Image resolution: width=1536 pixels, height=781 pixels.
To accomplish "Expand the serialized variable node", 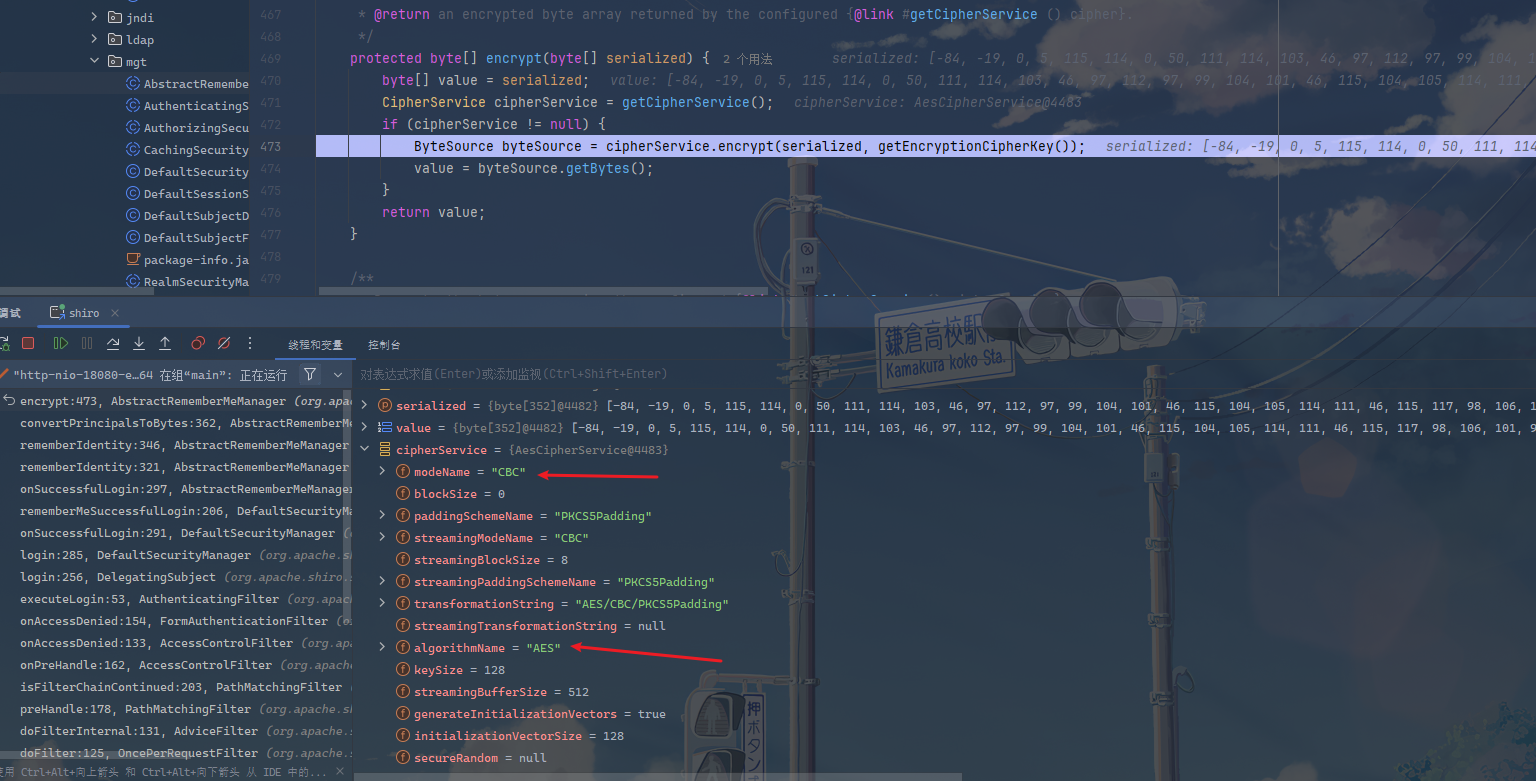I will [x=364, y=405].
